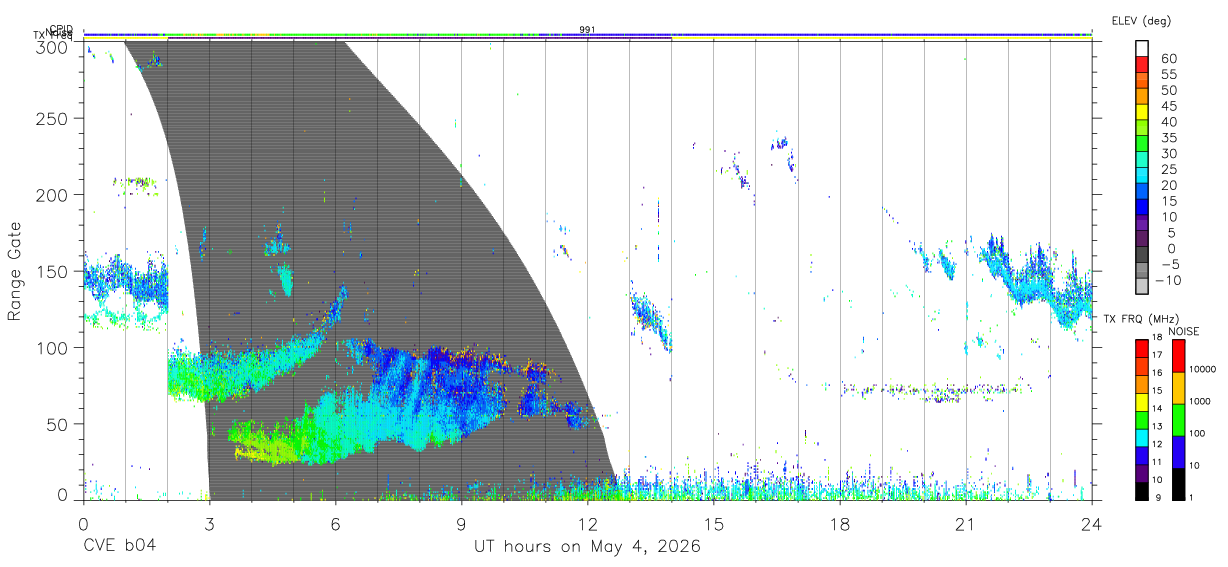Click the 'NOISE' legend title

1185,330
